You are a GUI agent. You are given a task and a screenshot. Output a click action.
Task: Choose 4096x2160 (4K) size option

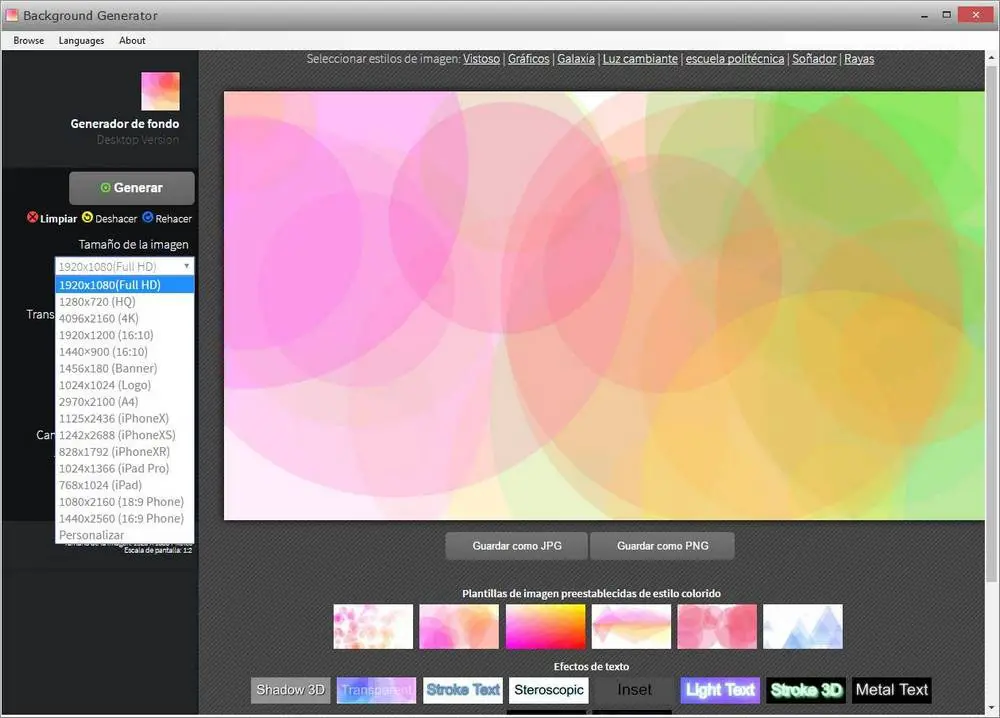(x=124, y=318)
